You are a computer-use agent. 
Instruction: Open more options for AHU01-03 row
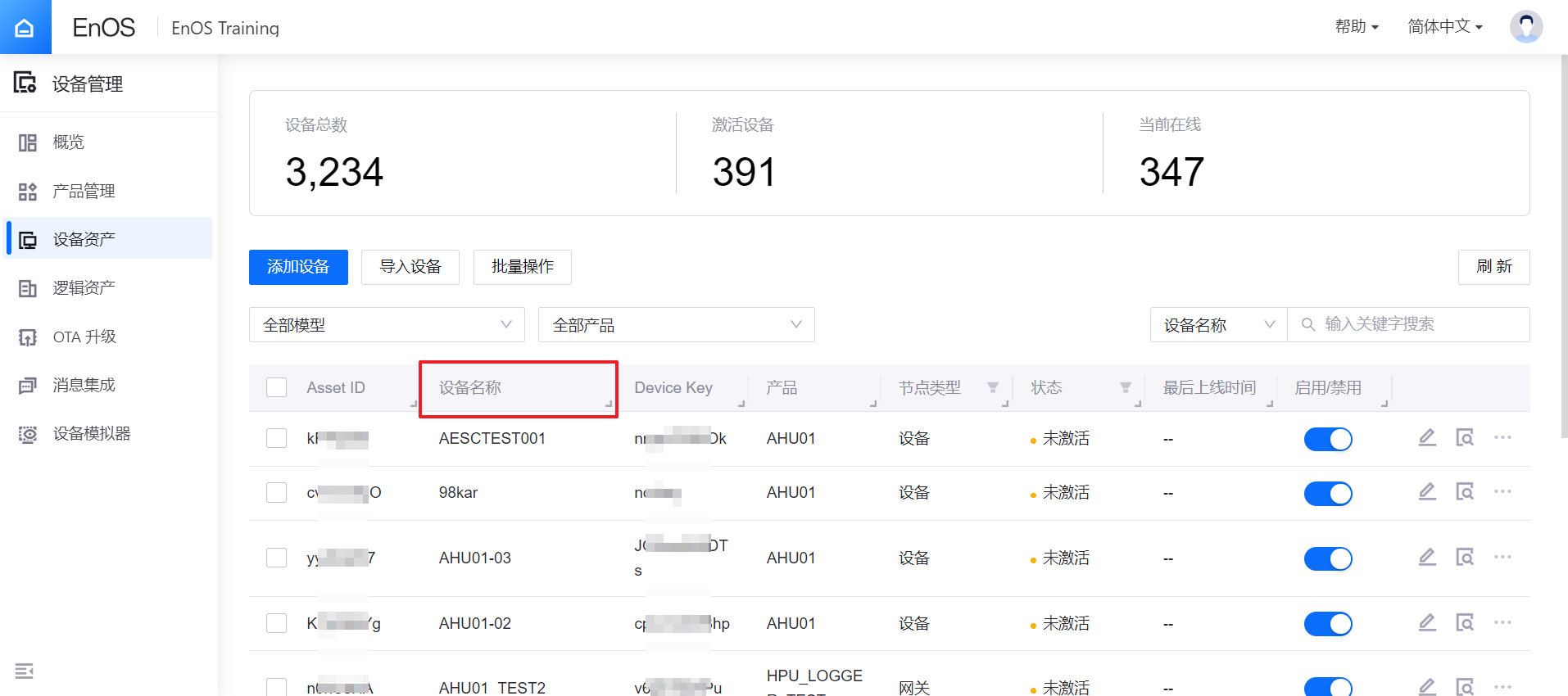point(1502,558)
